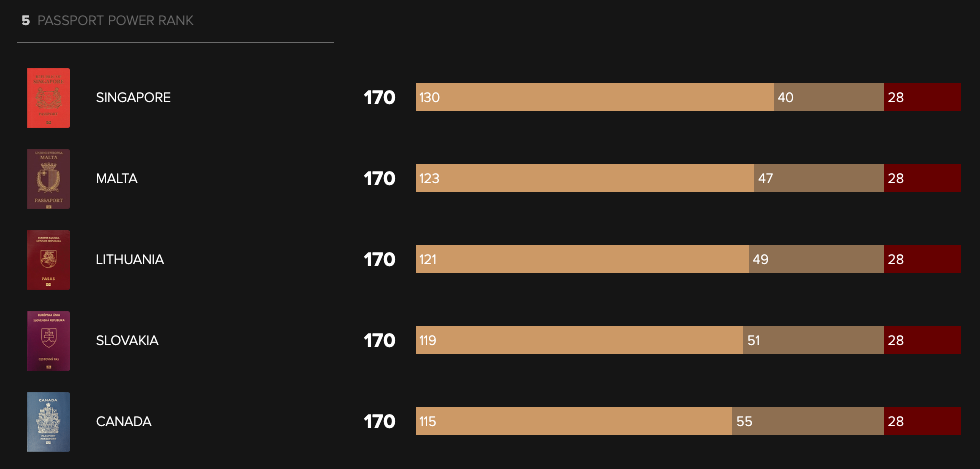This screenshot has width=980, height=469.
Task: Click the Slovakia passport cover icon
Action: [x=49, y=341]
